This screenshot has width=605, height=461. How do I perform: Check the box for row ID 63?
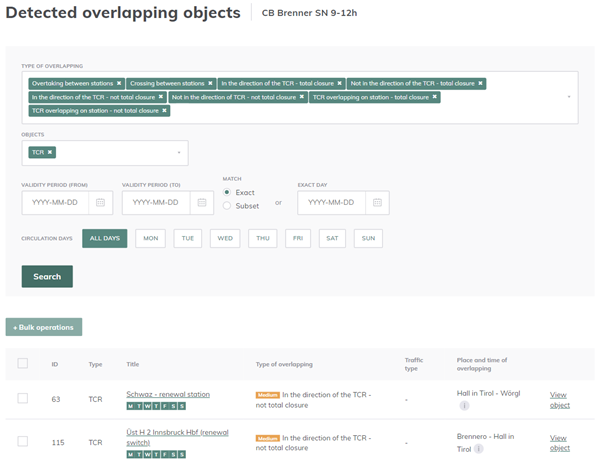tap(23, 398)
